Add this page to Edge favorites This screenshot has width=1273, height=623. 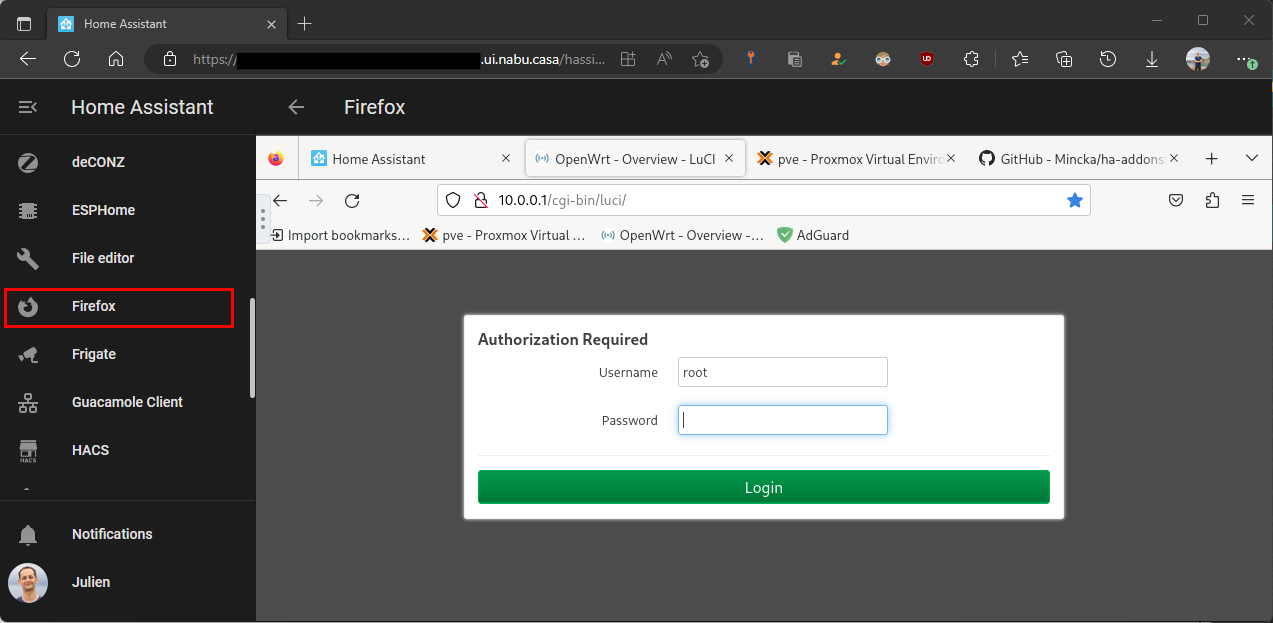pyautogui.click(x=700, y=59)
